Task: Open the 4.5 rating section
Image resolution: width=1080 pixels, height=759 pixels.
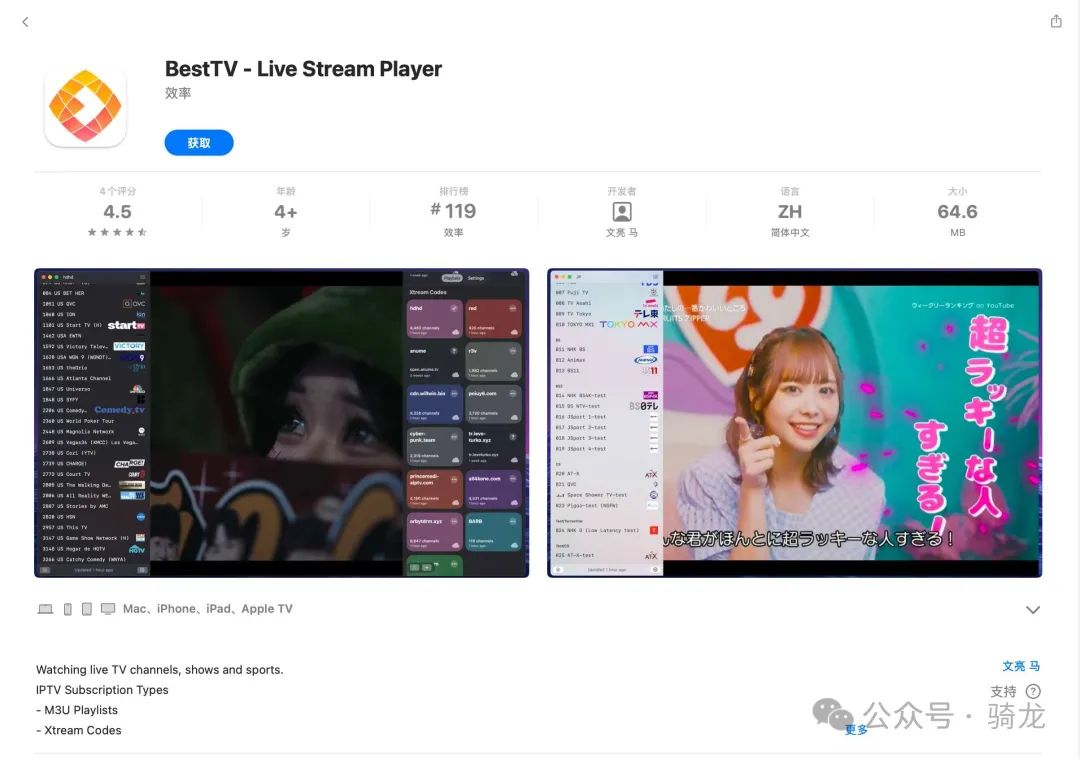Action: (x=117, y=211)
